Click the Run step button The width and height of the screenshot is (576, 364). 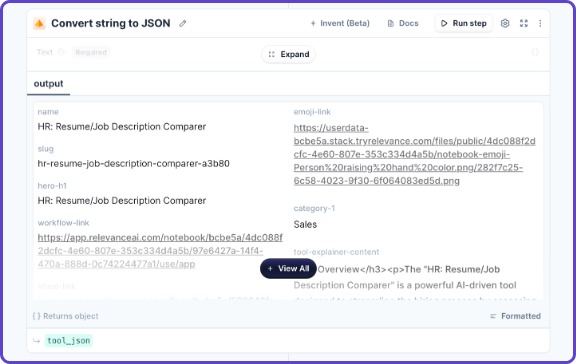[x=464, y=23]
